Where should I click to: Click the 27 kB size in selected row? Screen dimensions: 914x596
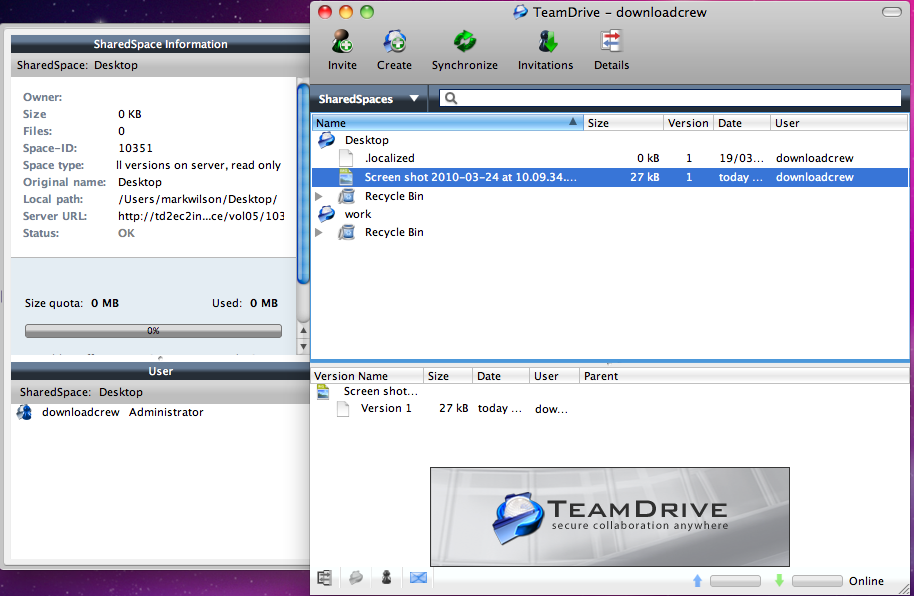click(x=645, y=177)
